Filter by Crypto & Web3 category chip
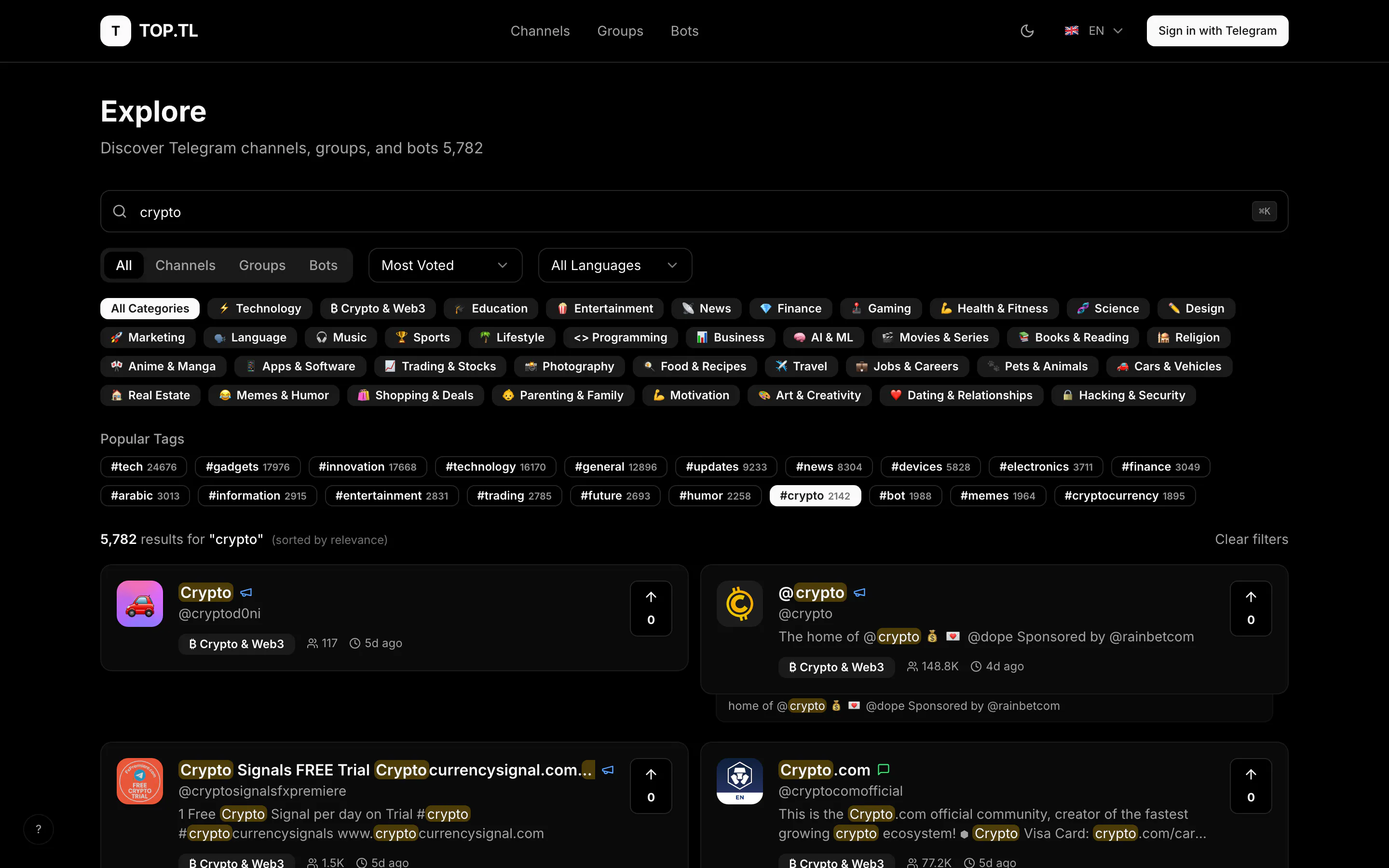Image resolution: width=1389 pixels, height=868 pixels. click(x=378, y=308)
